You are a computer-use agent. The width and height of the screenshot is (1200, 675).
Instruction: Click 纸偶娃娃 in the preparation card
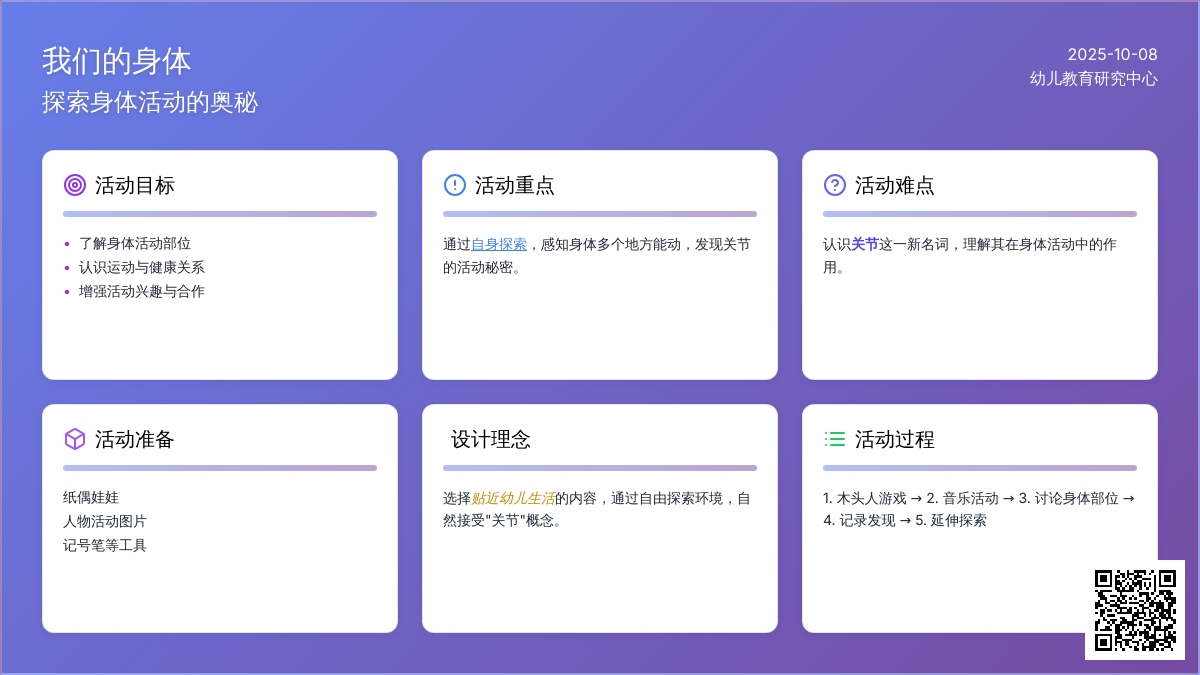(x=91, y=497)
